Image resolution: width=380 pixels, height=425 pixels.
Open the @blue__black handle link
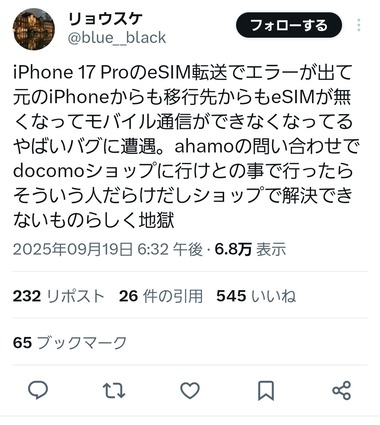pyautogui.click(x=117, y=38)
